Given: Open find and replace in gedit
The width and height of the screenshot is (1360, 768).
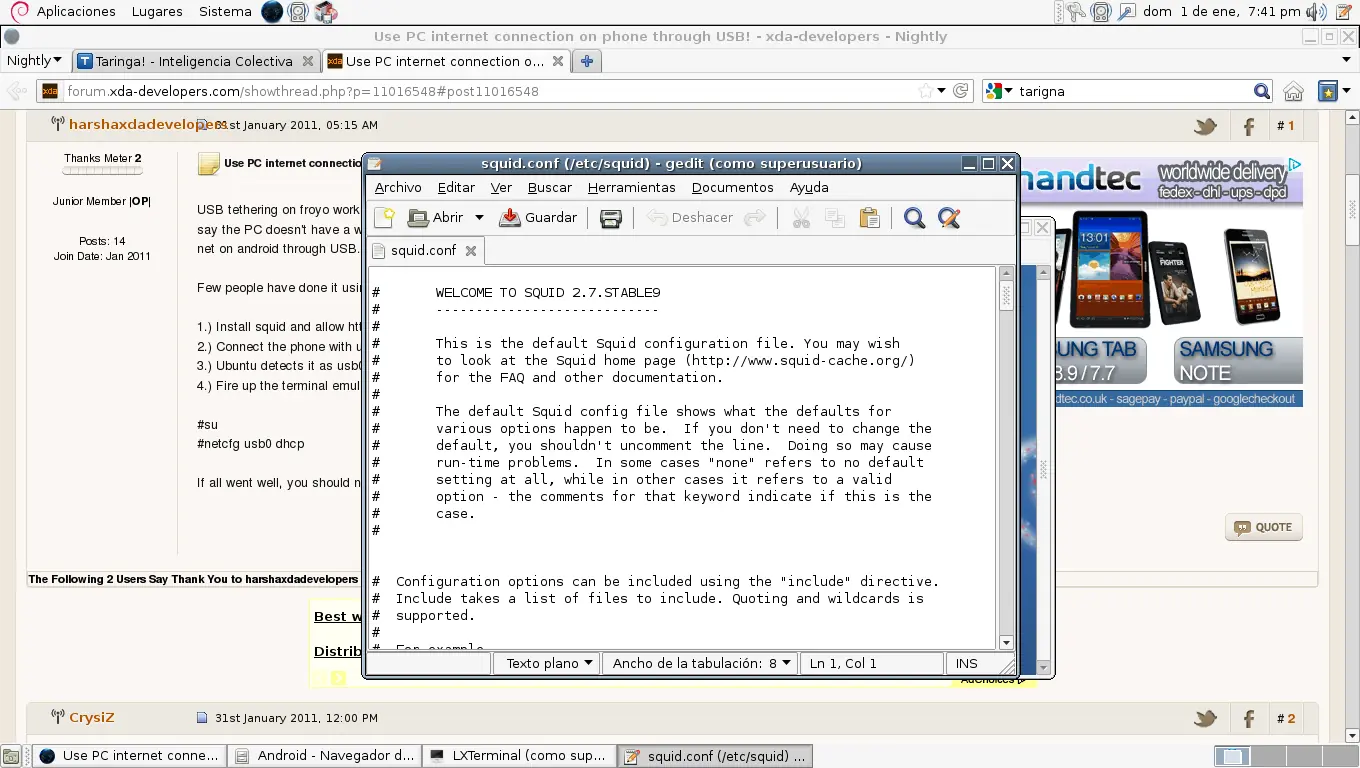Looking at the screenshot, I should pos(949,218).
